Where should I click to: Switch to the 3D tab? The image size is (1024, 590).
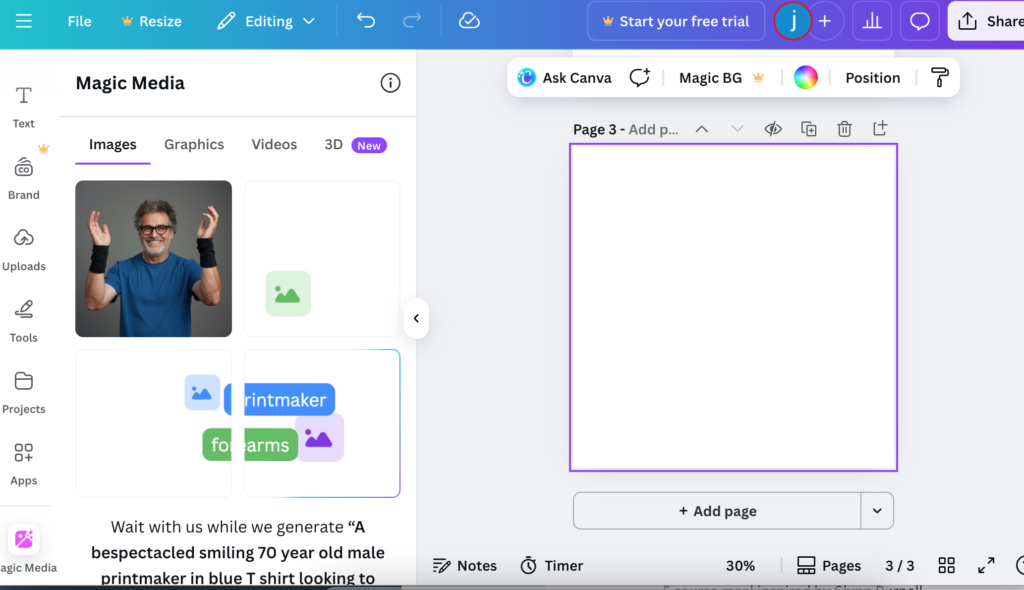click(x=355, y=144)
